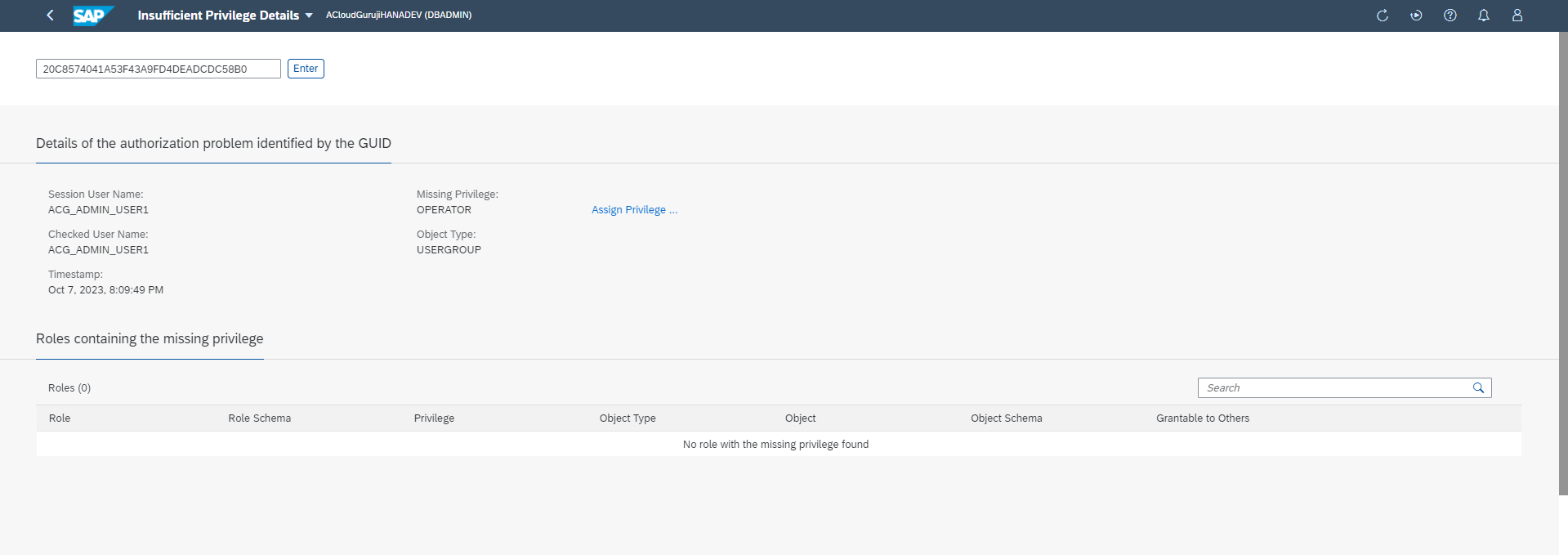Click the magnifier icon in the roles search
1568x555 pixels.
(x=1478, y=388)
